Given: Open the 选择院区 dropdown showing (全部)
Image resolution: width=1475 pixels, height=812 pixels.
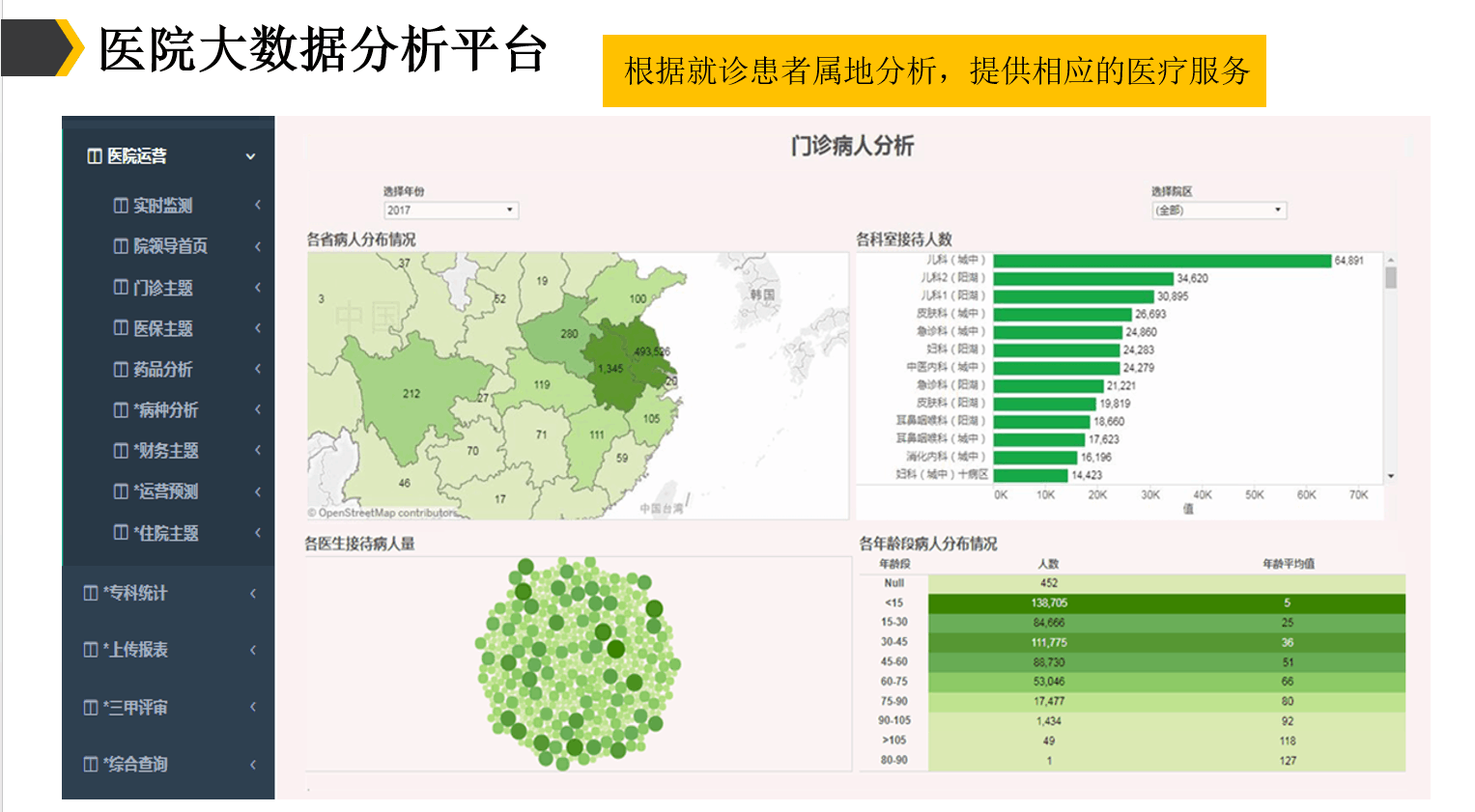Looking at the screenshot, I should [x=1219, y=210].
